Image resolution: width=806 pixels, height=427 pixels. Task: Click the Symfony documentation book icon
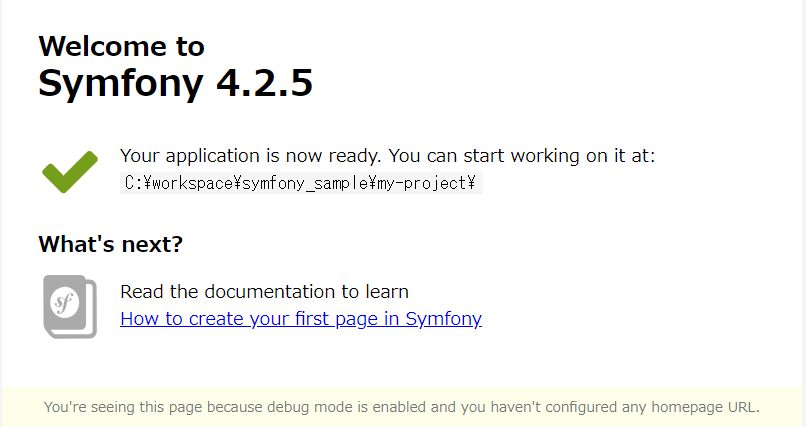[x=70, y=305]
